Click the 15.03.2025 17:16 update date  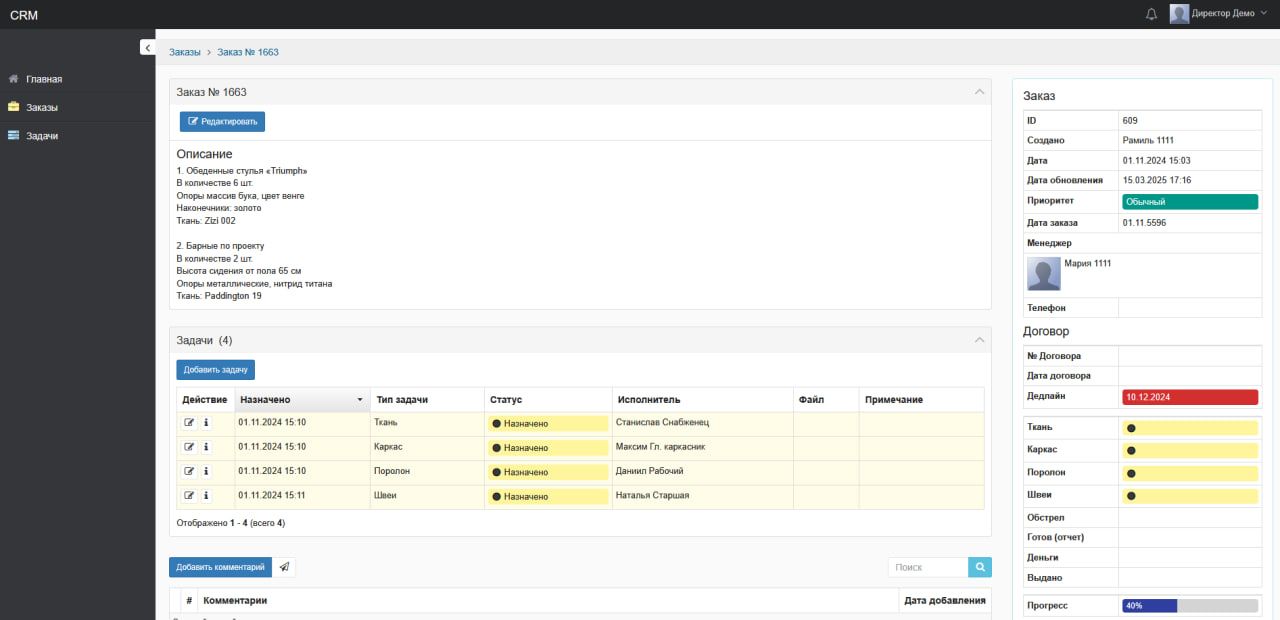tap(1157, 180)
